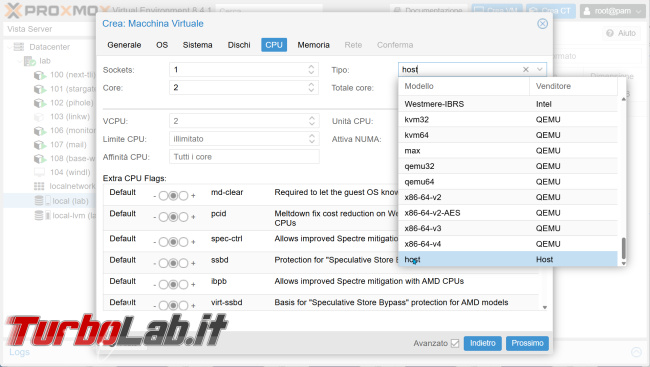This screenshot has width=650, height=367.
Task: Switch to the Generale tab
Action: coord(124,45)
